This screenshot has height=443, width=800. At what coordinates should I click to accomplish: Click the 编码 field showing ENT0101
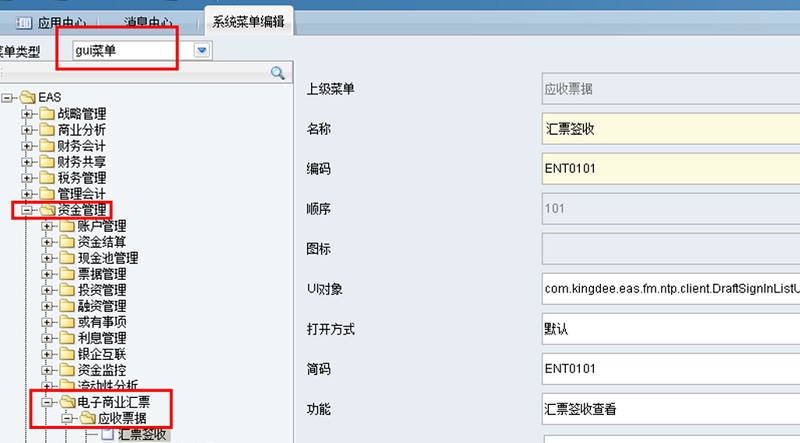pos(669,168)
